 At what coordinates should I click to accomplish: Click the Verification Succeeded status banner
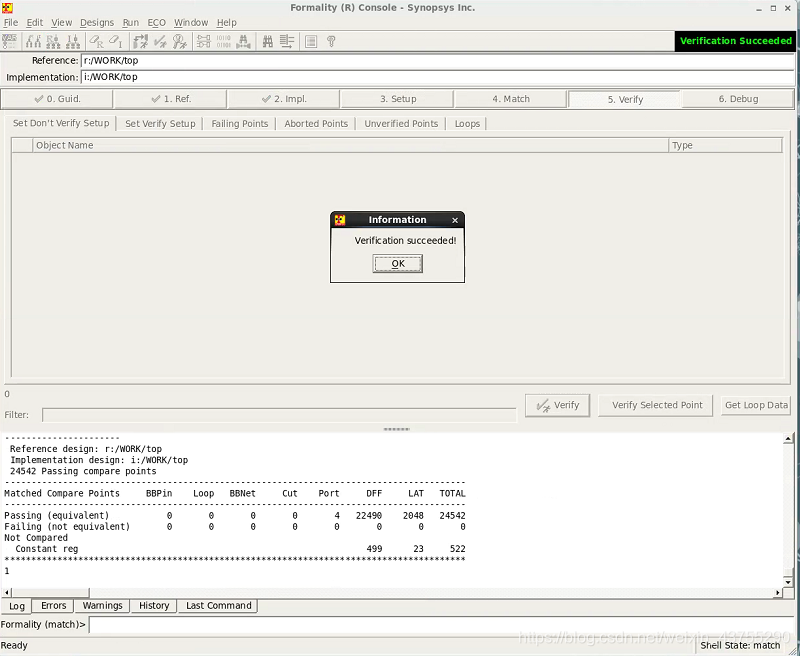(735, 41)
